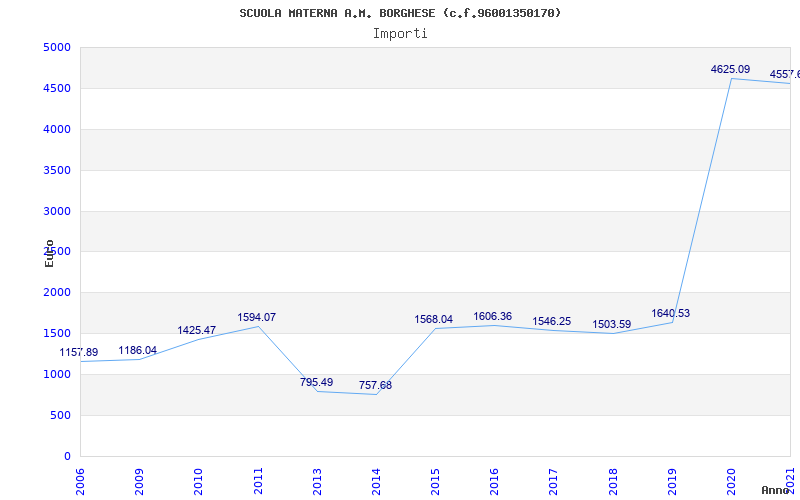The image size is (800, 500).
Task: Select the 2018 x-axis year label
Action: 613,481
